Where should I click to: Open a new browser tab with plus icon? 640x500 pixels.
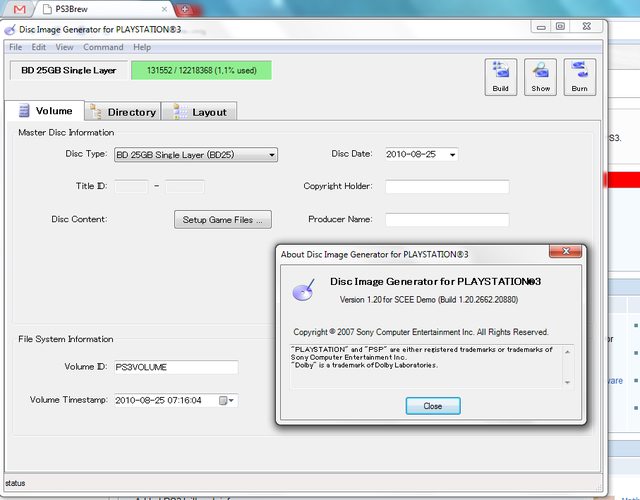[184, 9]
